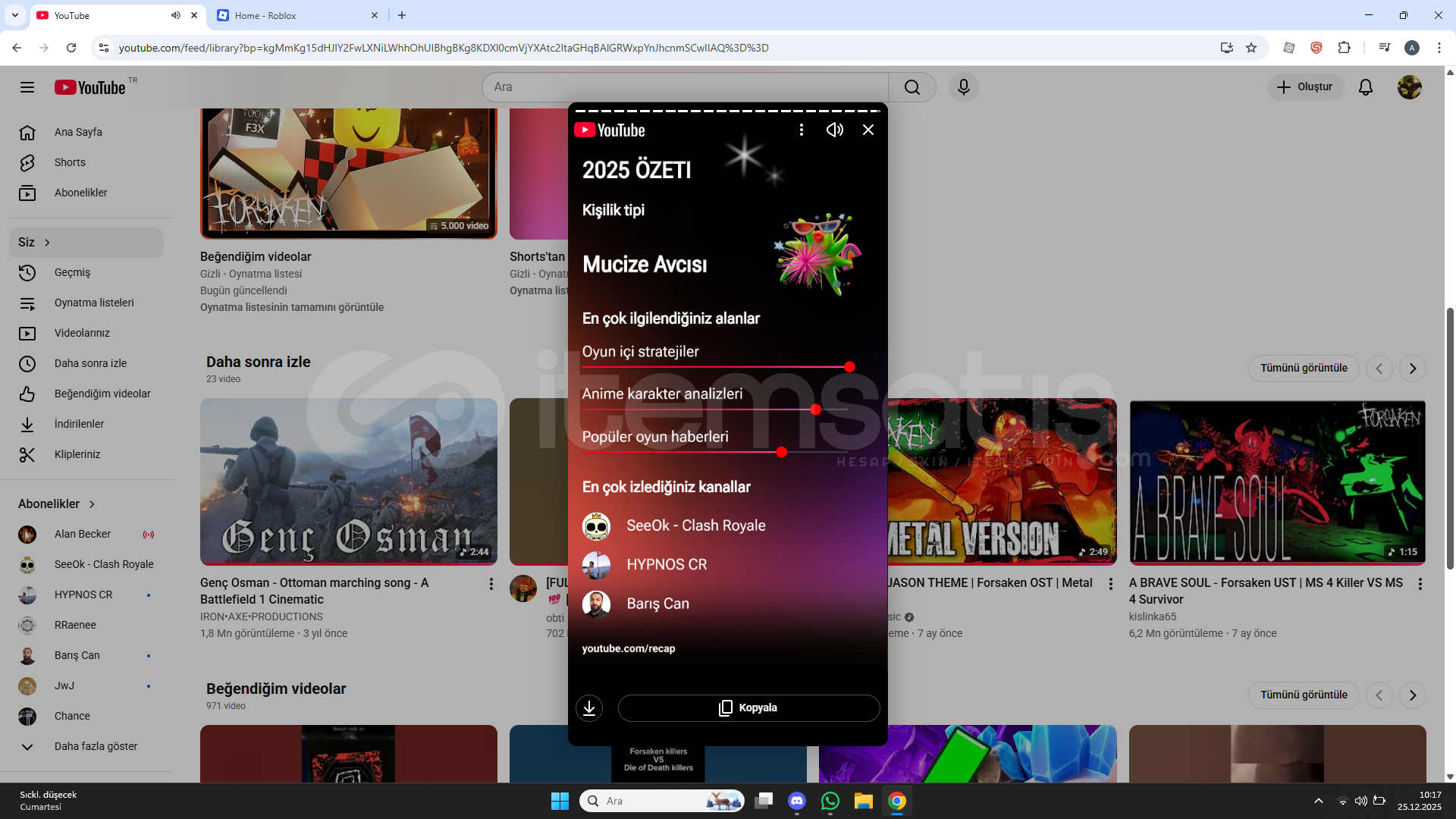This screenshot has width=1456, height=819.
Task: Expand the Abonelikler section chevron
Action: 93,504
